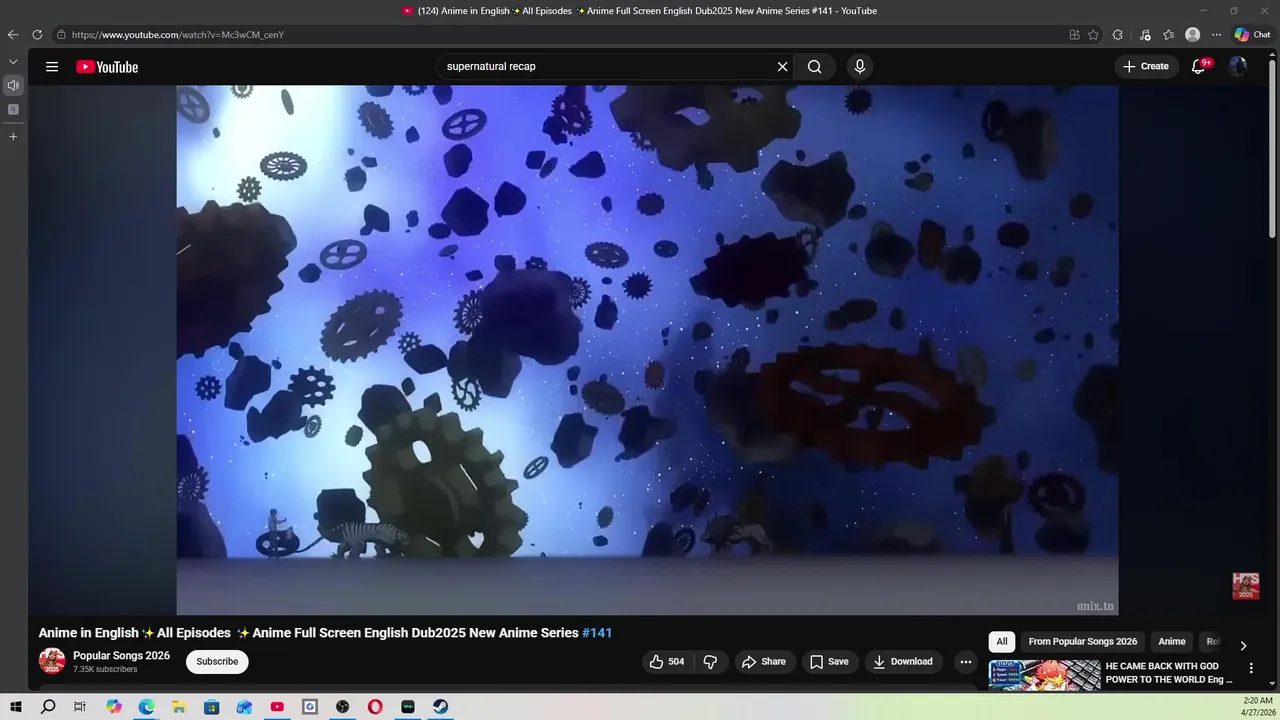Open options menu for suggested video

(x=1251, y=668)
